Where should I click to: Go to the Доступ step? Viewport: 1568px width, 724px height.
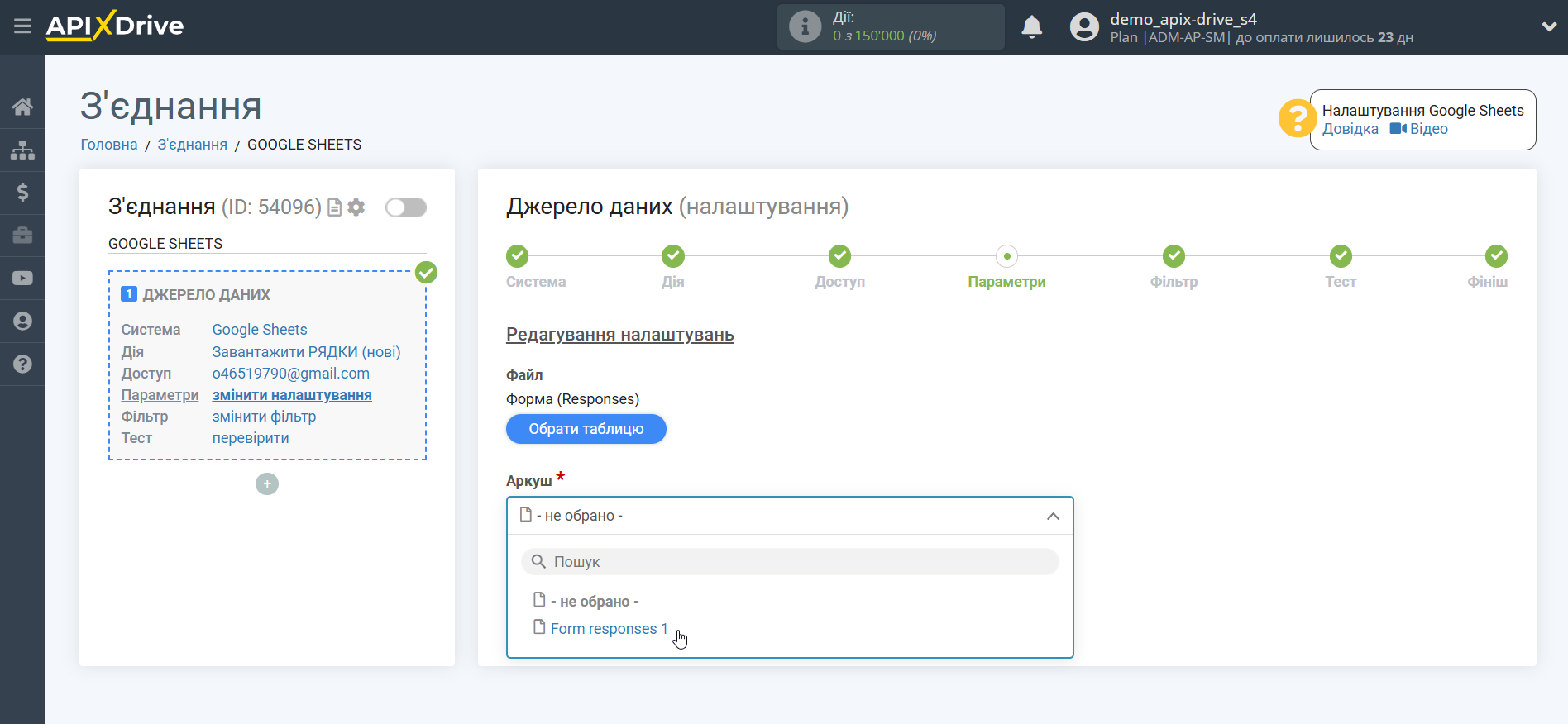(x=840, y=256)
